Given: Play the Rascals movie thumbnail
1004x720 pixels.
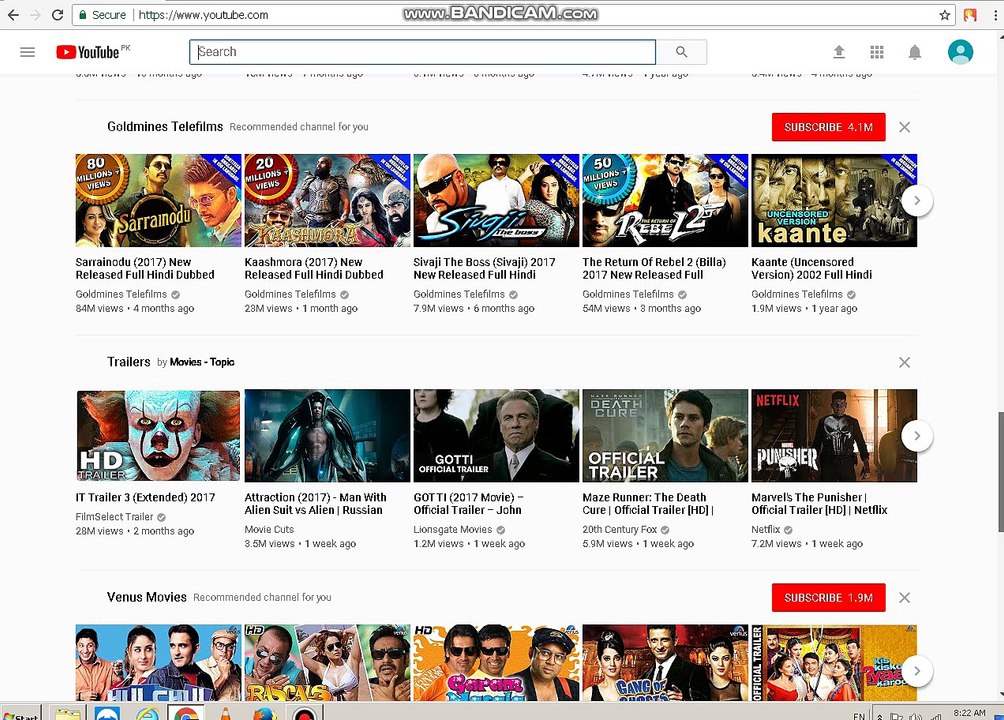Looking at the screenshot, I should [x=327, y=663].
